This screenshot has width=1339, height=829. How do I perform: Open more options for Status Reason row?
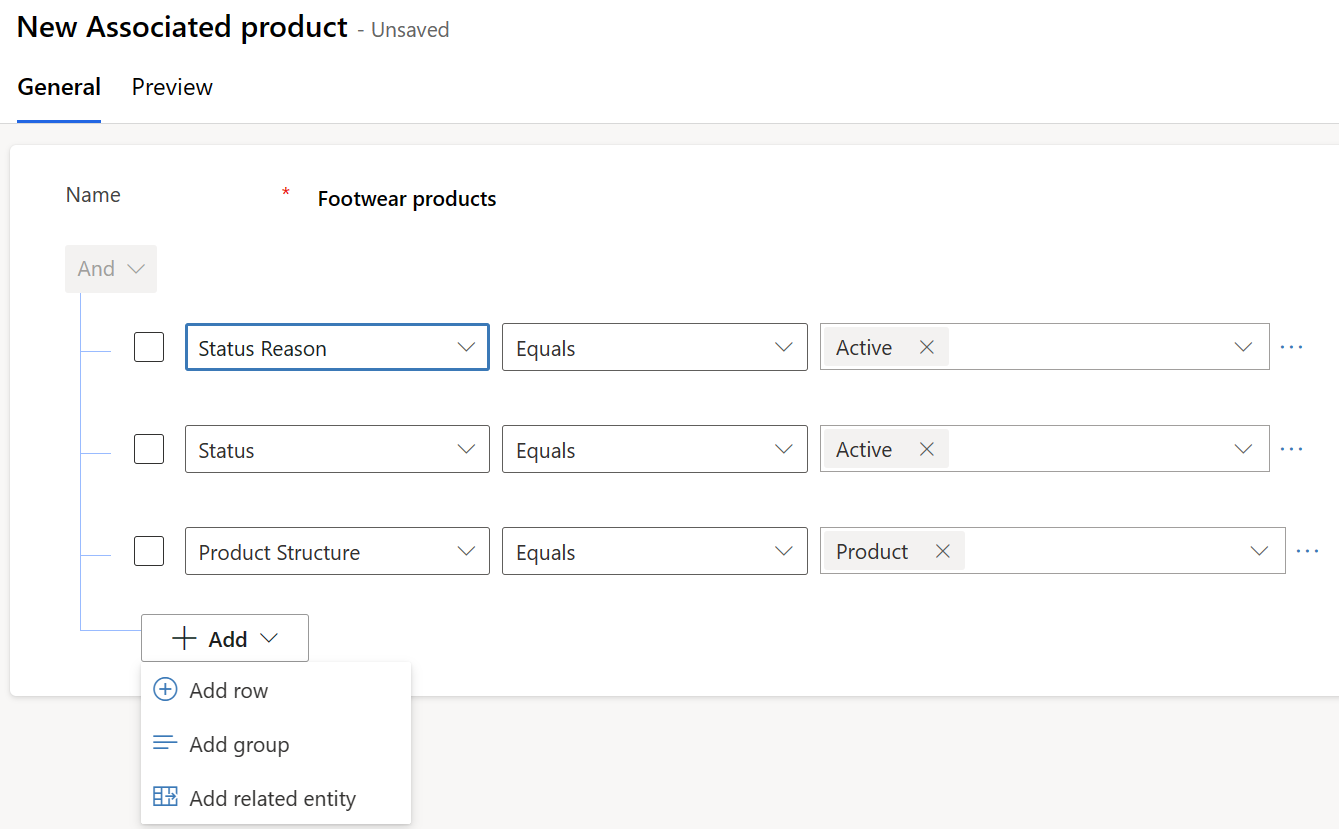(1292, 347)
